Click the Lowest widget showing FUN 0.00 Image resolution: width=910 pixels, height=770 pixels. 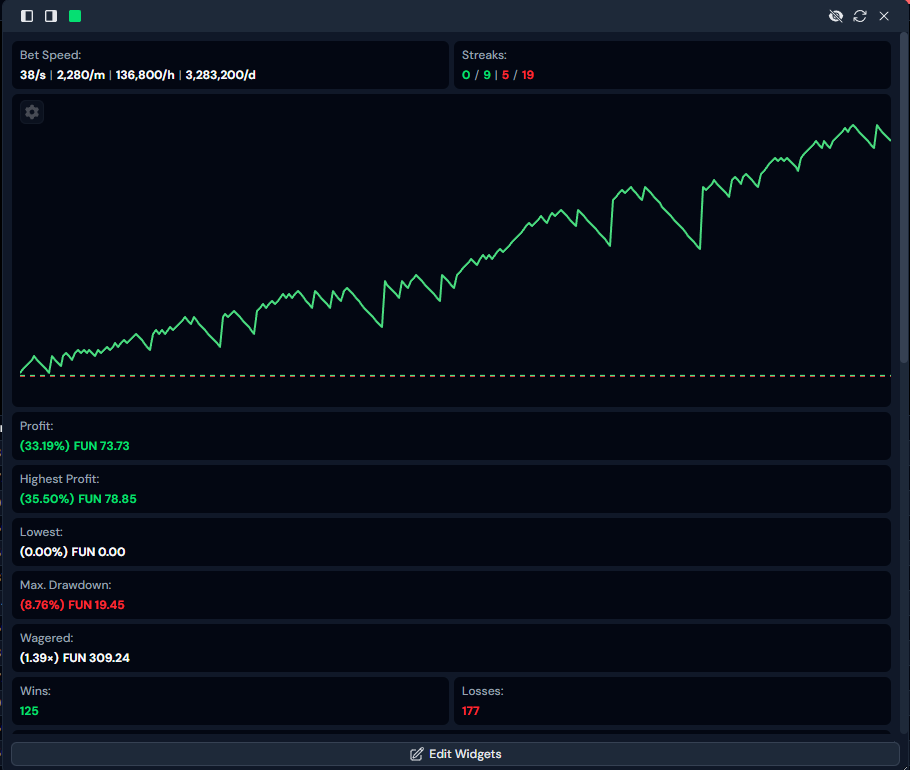[450, 542]
